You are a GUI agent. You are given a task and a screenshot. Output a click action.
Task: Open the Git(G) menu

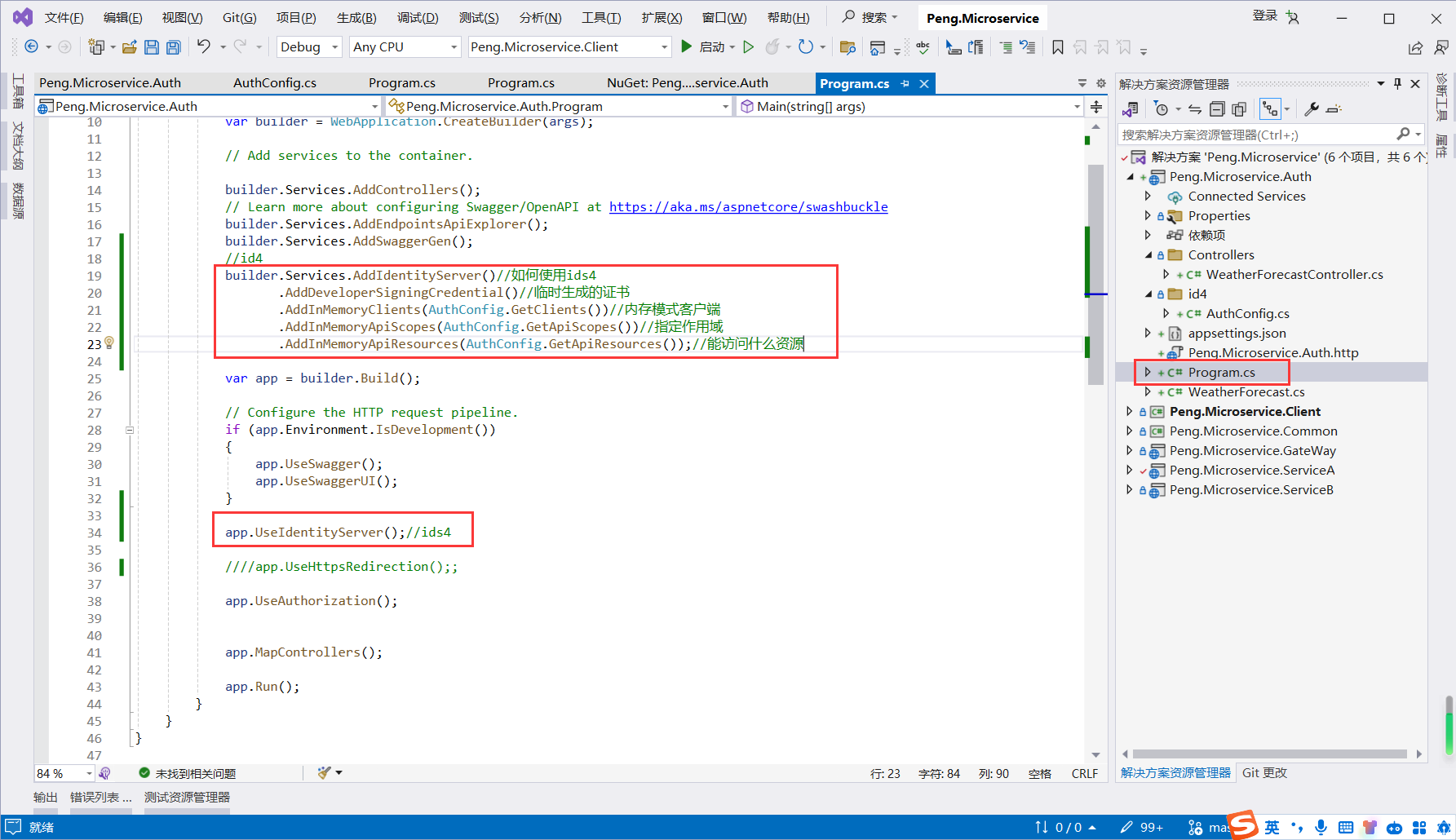coord(239,18)
